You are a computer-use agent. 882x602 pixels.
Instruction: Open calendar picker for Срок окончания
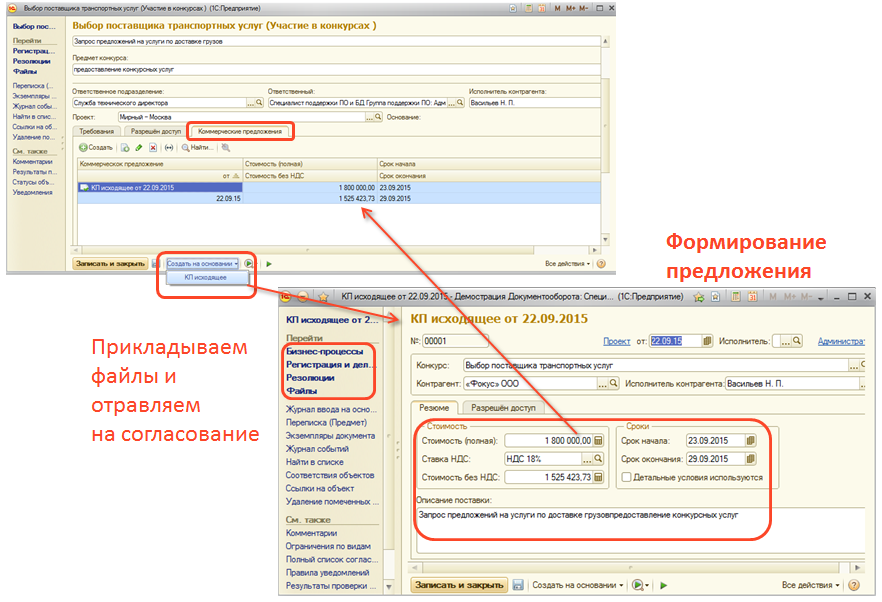[751, 460]
